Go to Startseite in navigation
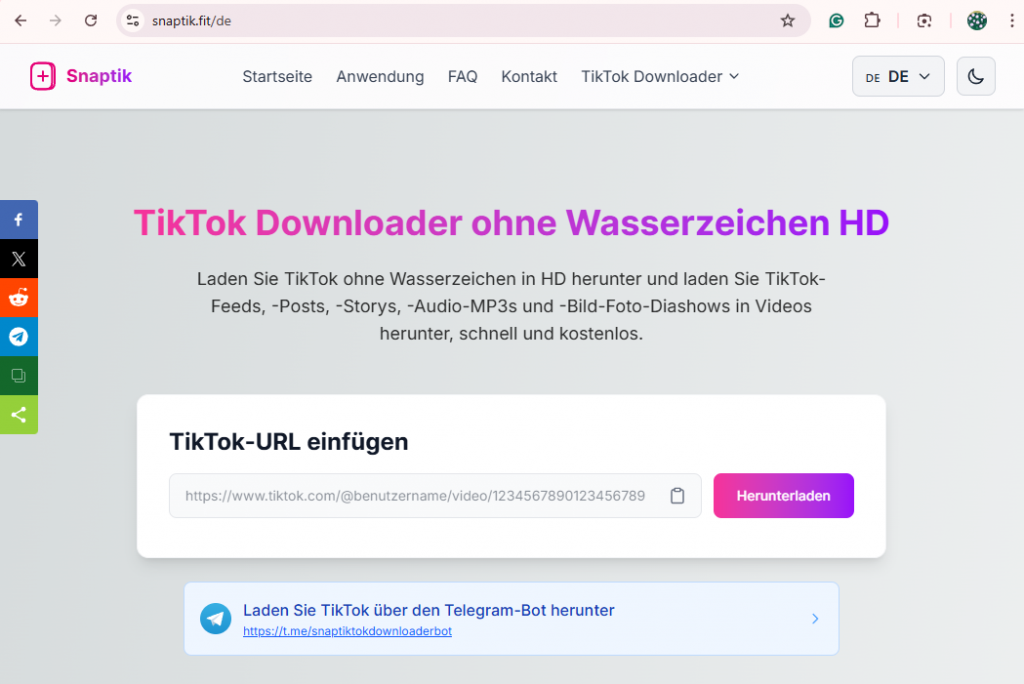Viewport: 1024px width, 684px height. click(x=277, y=76)
